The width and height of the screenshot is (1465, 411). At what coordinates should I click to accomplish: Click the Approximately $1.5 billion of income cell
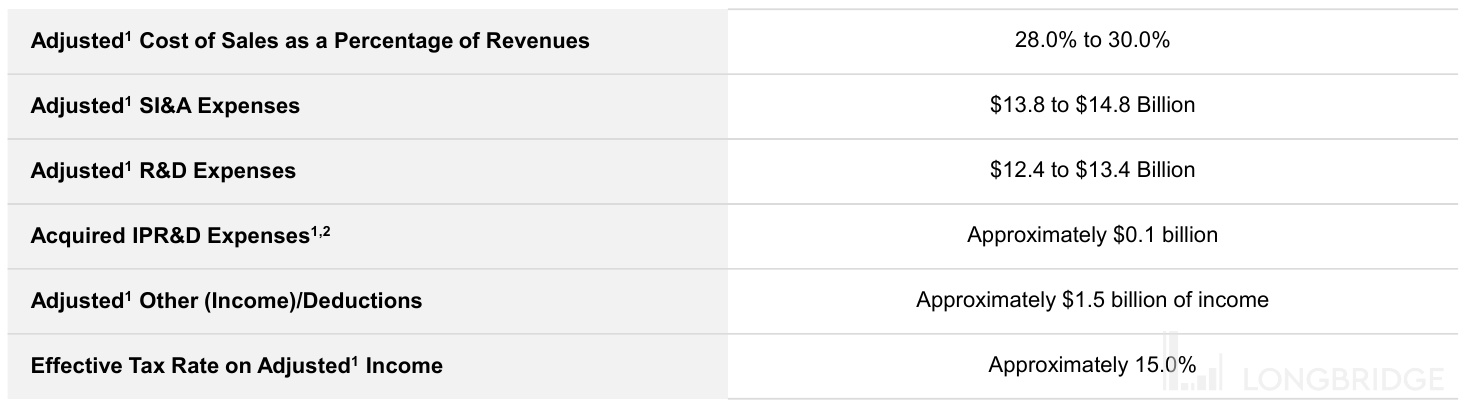(1092, 300)
